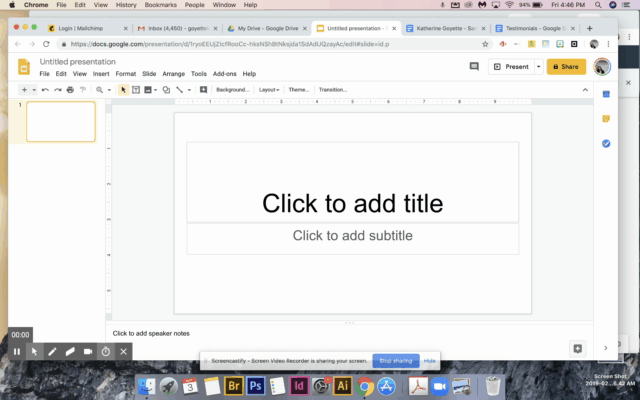Open the Tools menu in Slides
640x400 pixels.
pos(199,74)
